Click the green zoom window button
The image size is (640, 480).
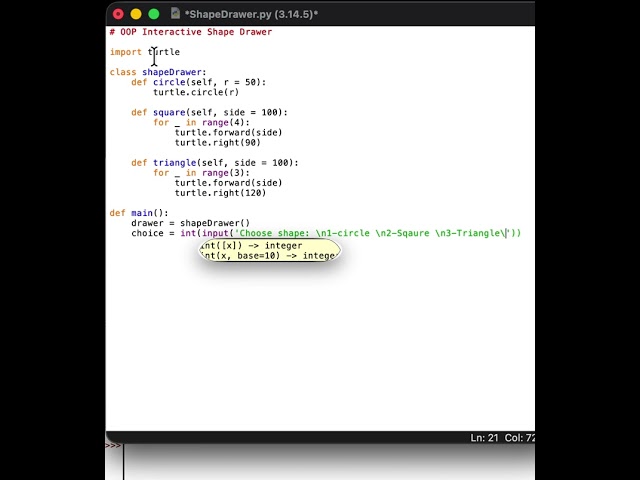tap(154, 14)
